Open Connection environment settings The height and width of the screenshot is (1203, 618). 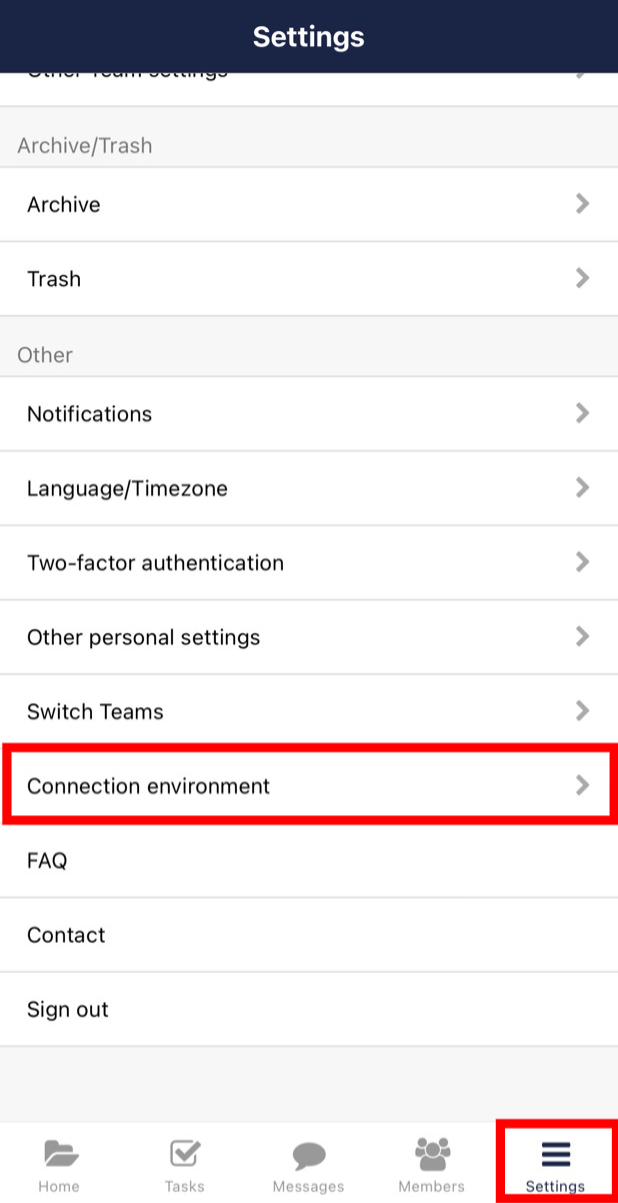pyautogui.click(x=309, y=786)
